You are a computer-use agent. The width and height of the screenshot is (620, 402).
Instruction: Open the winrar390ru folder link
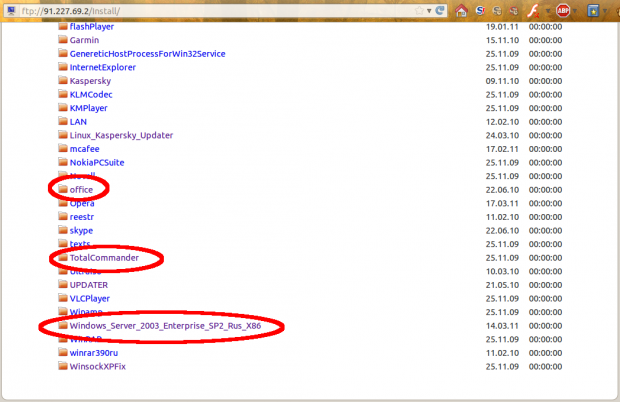pyautogui.click(x=94, y=353)
